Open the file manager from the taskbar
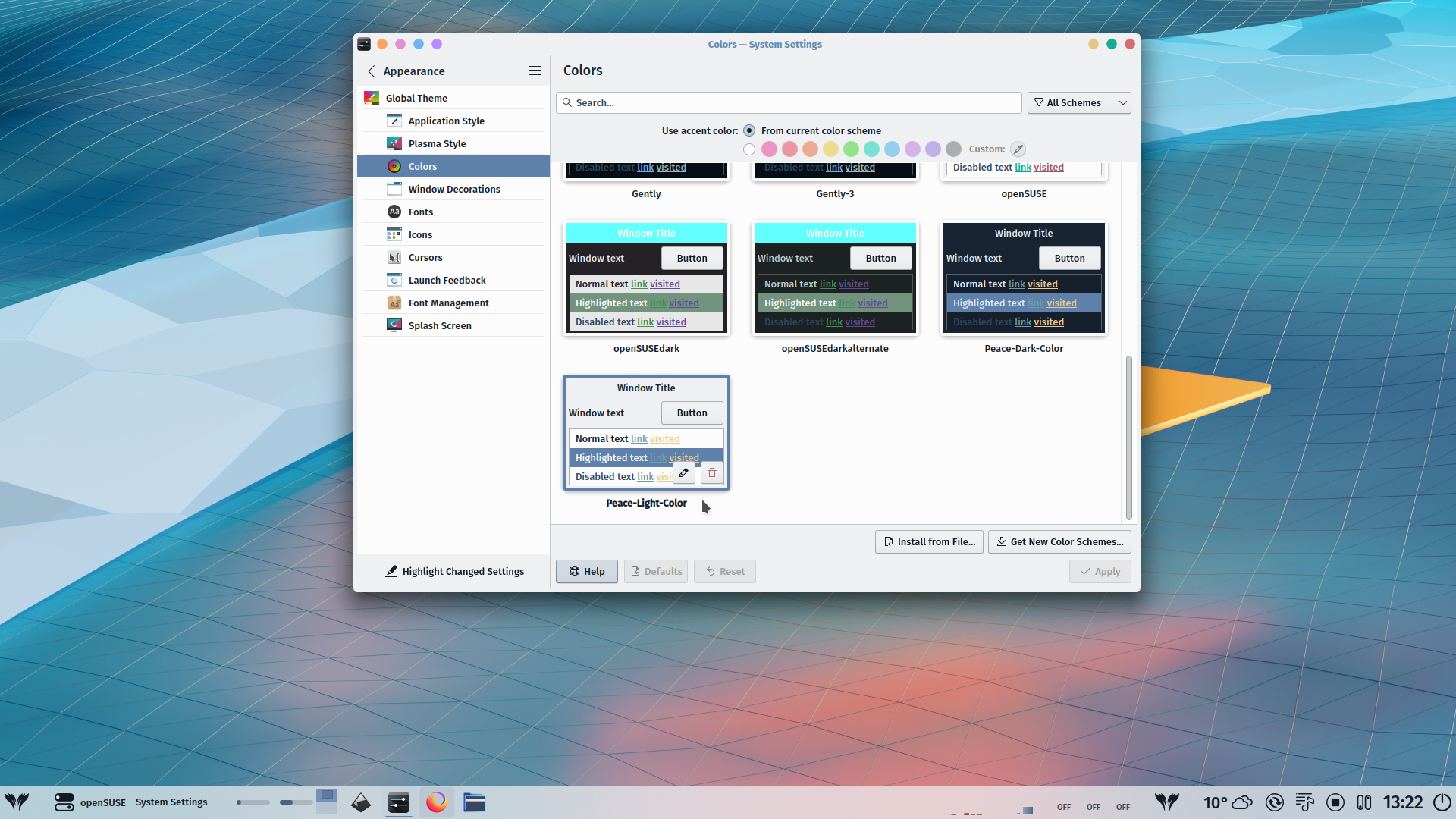 pos(475,802)
